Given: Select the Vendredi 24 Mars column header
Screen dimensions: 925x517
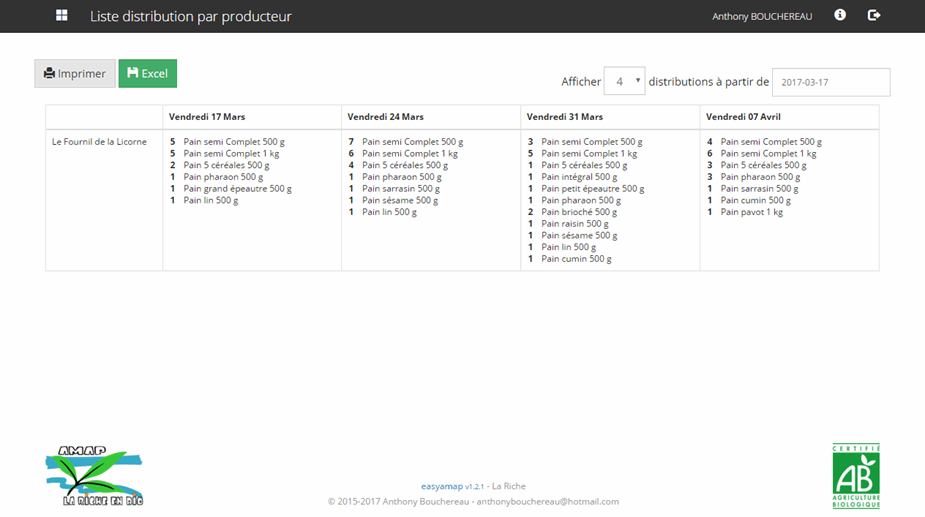Looking at the screenshot, I should 386,117.
